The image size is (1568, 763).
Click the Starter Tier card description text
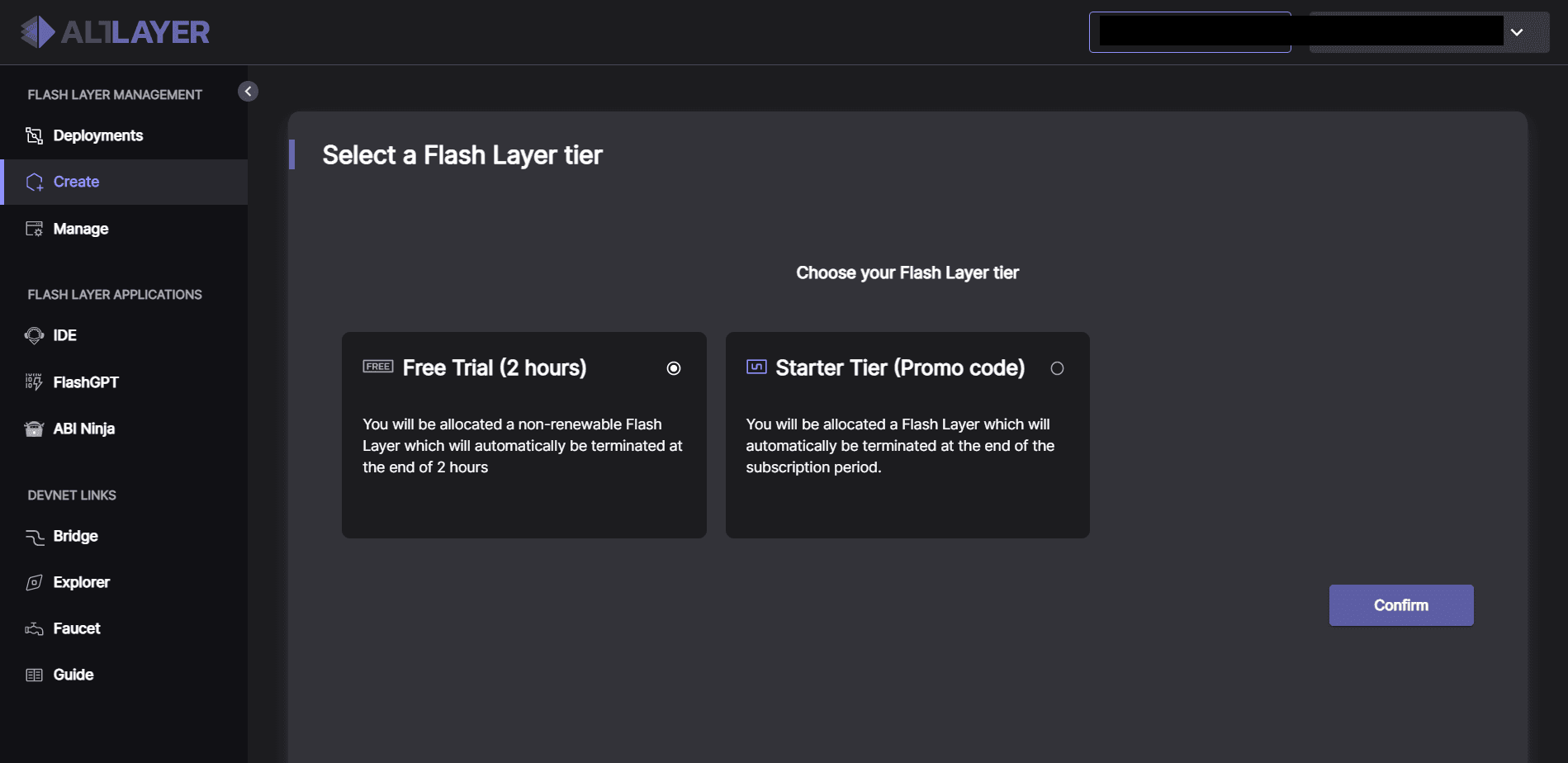click(900, 446)
